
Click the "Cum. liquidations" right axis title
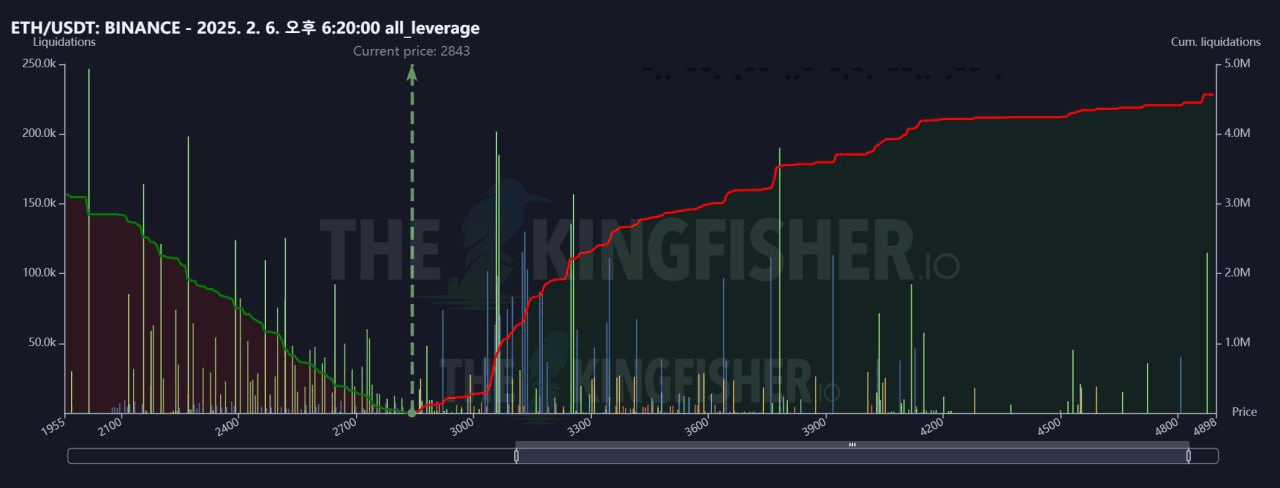point(1216,42)
